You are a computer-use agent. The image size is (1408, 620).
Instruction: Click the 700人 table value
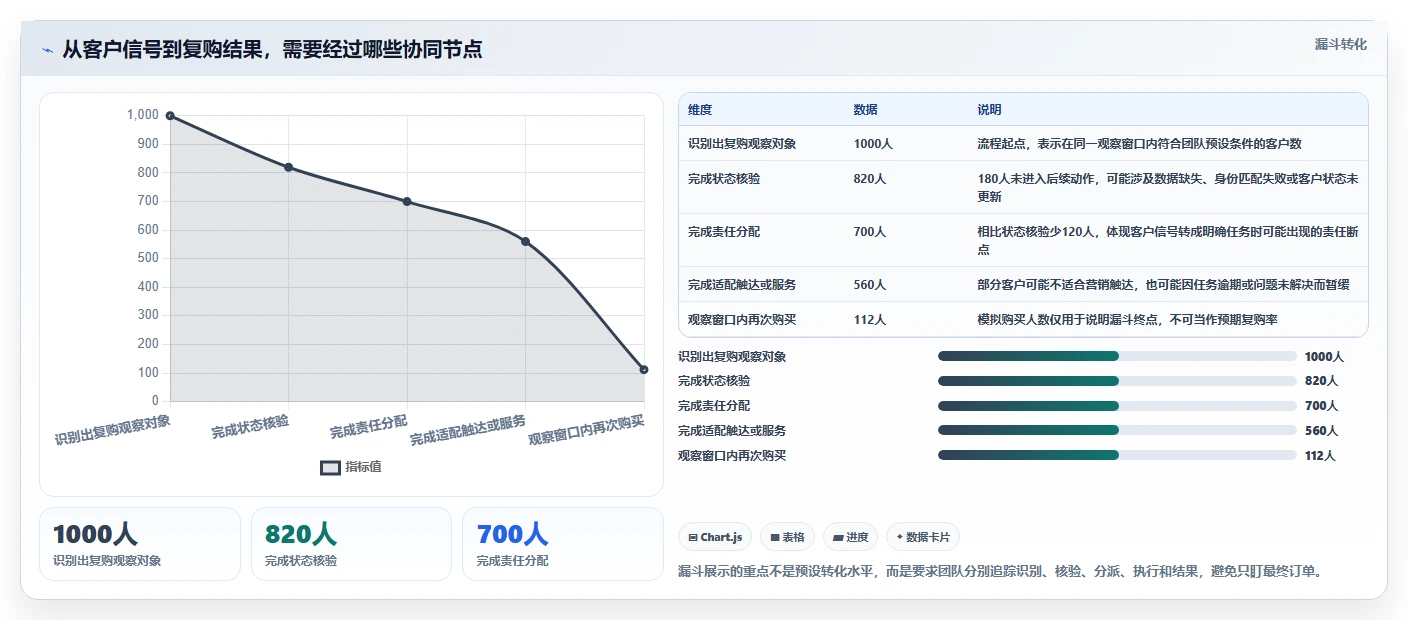point(870,232)
